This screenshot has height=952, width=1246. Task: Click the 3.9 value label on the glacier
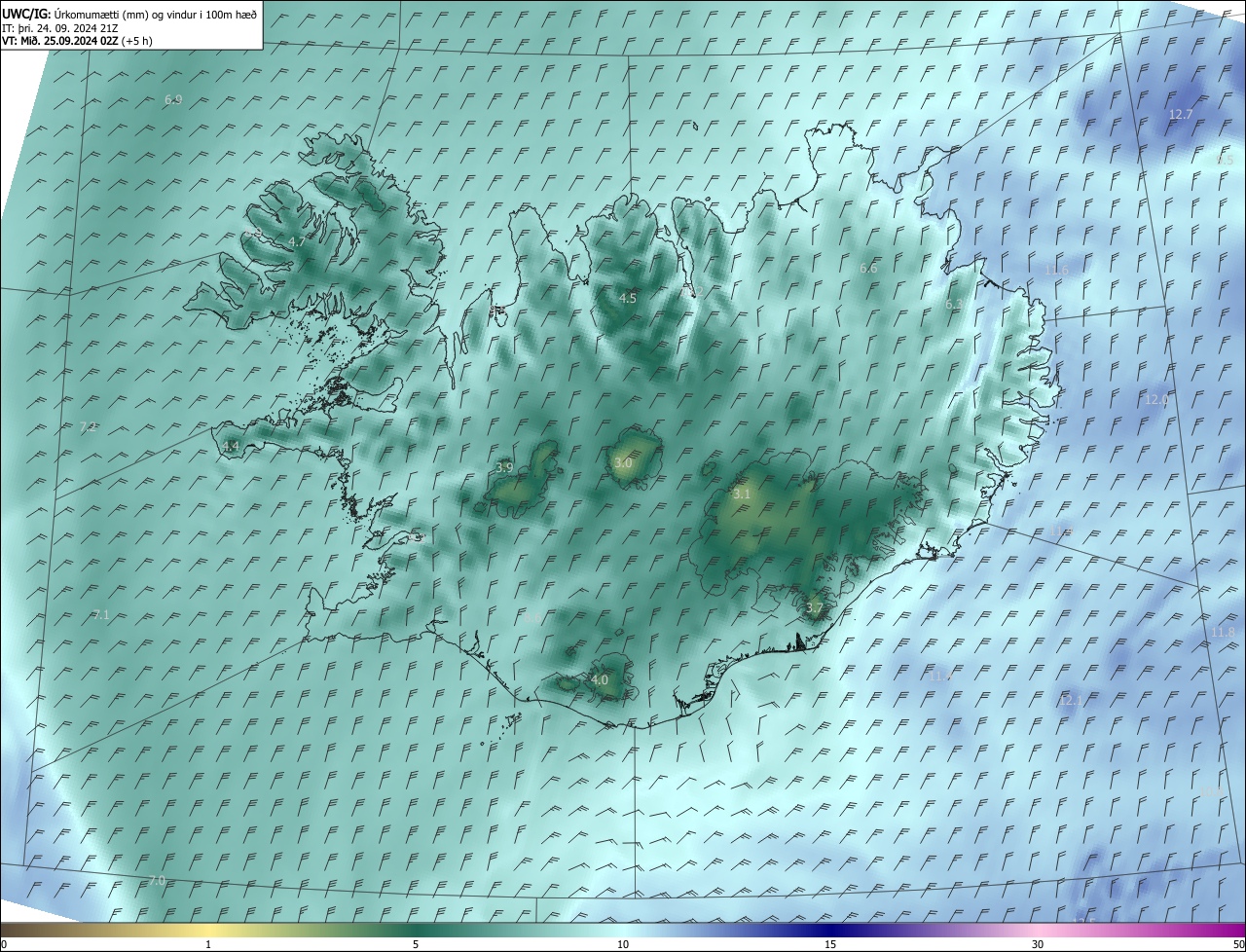(504, 468)
